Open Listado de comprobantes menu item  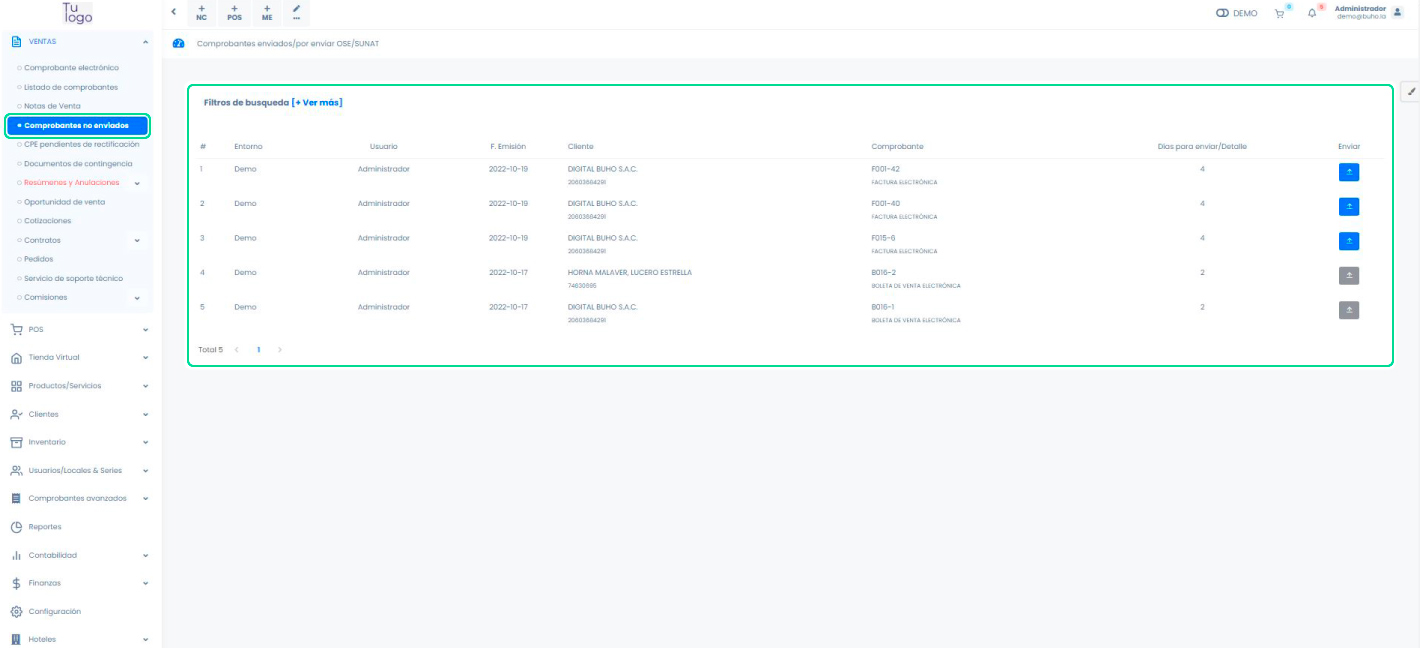pos(70,87)
